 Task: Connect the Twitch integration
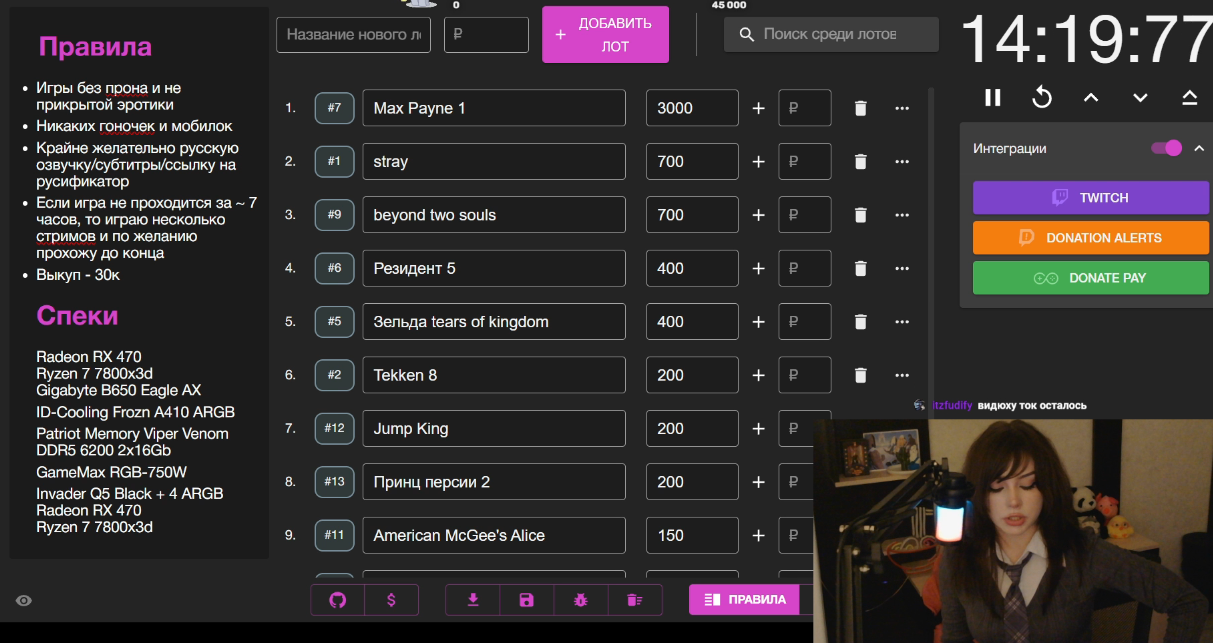[x=1091, y=198]
